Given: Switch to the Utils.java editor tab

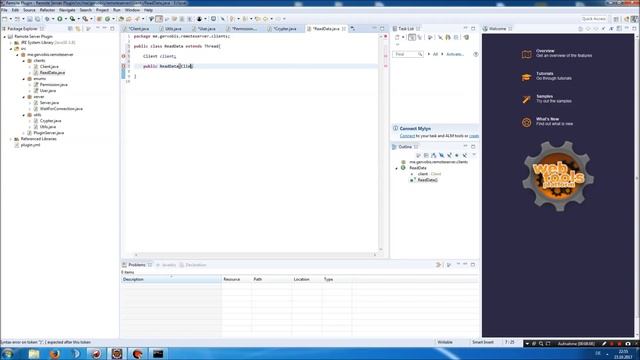Looking at the screenshot, I should point(173,29).
